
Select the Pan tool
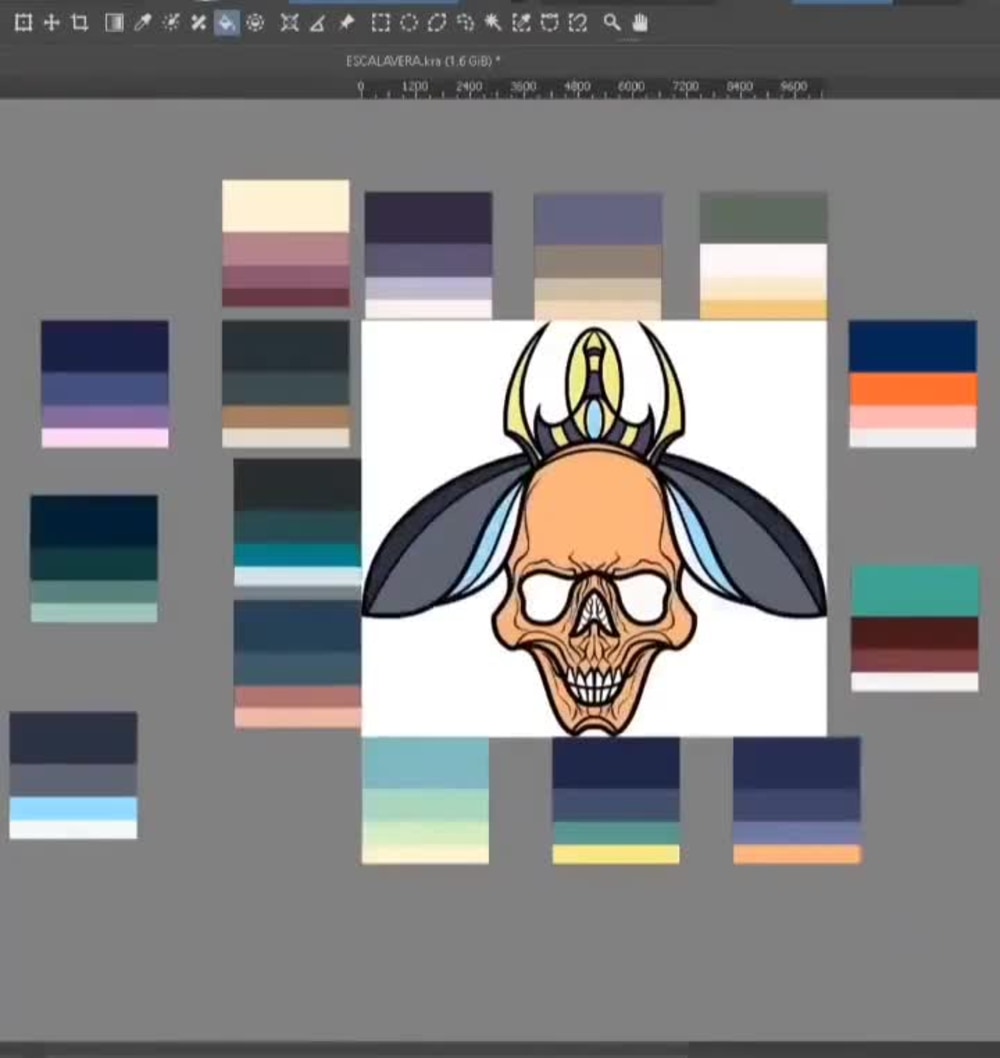pos(639,22)
